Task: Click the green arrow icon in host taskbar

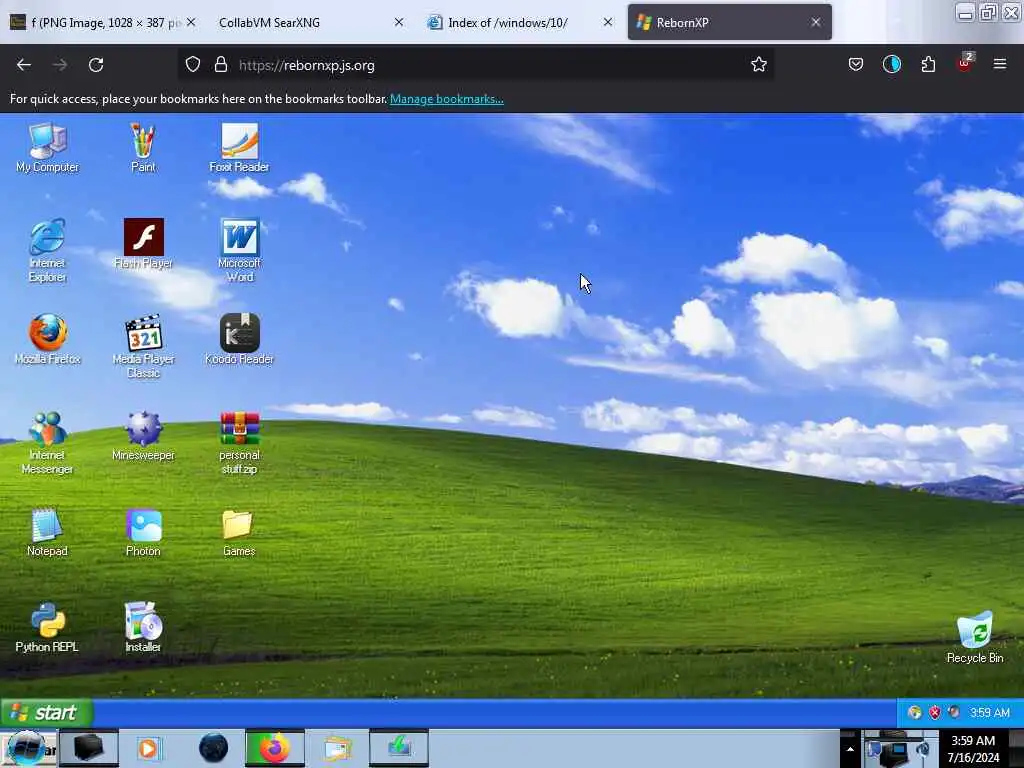Action: click(x=399, y=748)
